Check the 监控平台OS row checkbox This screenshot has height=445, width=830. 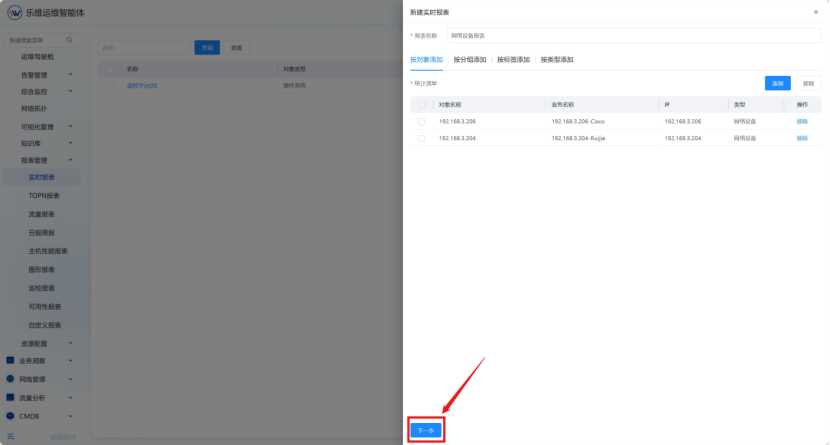click(110, 86)
